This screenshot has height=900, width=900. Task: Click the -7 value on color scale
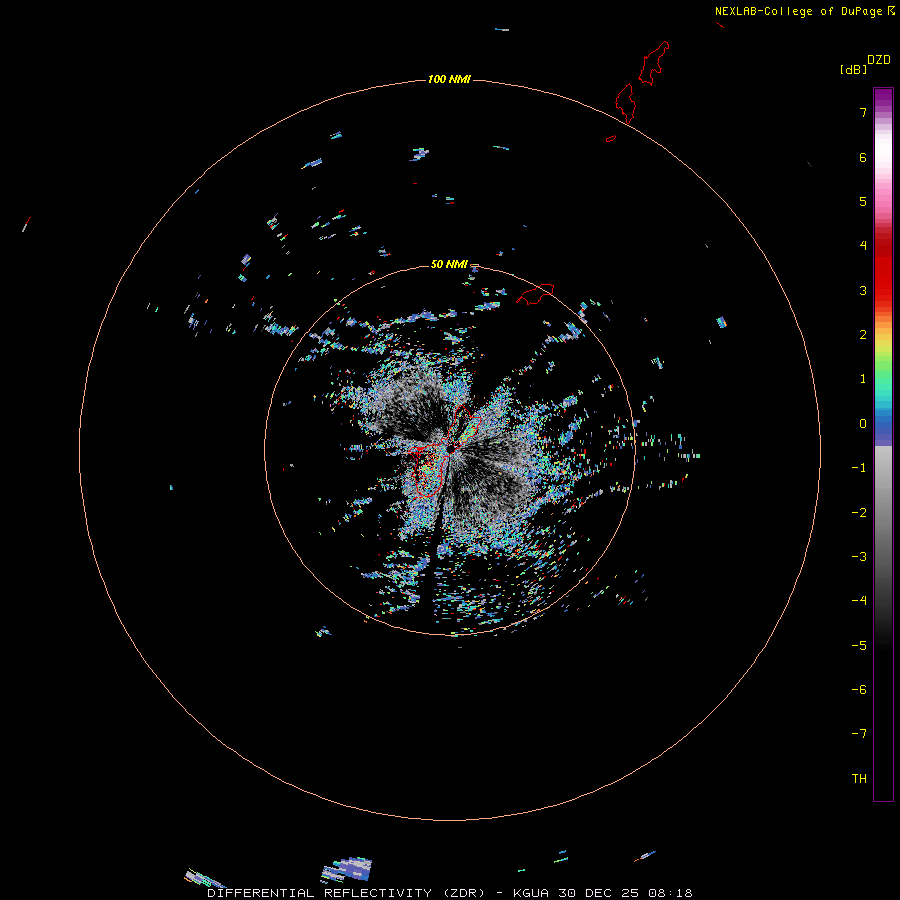point(859,734)
